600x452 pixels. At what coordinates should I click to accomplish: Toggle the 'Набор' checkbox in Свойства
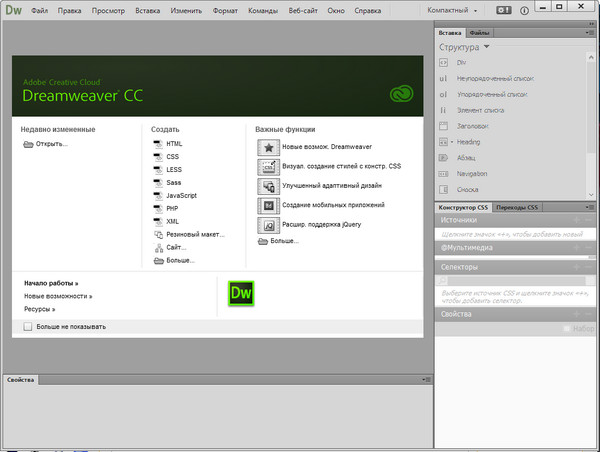[x=567, y=328]
